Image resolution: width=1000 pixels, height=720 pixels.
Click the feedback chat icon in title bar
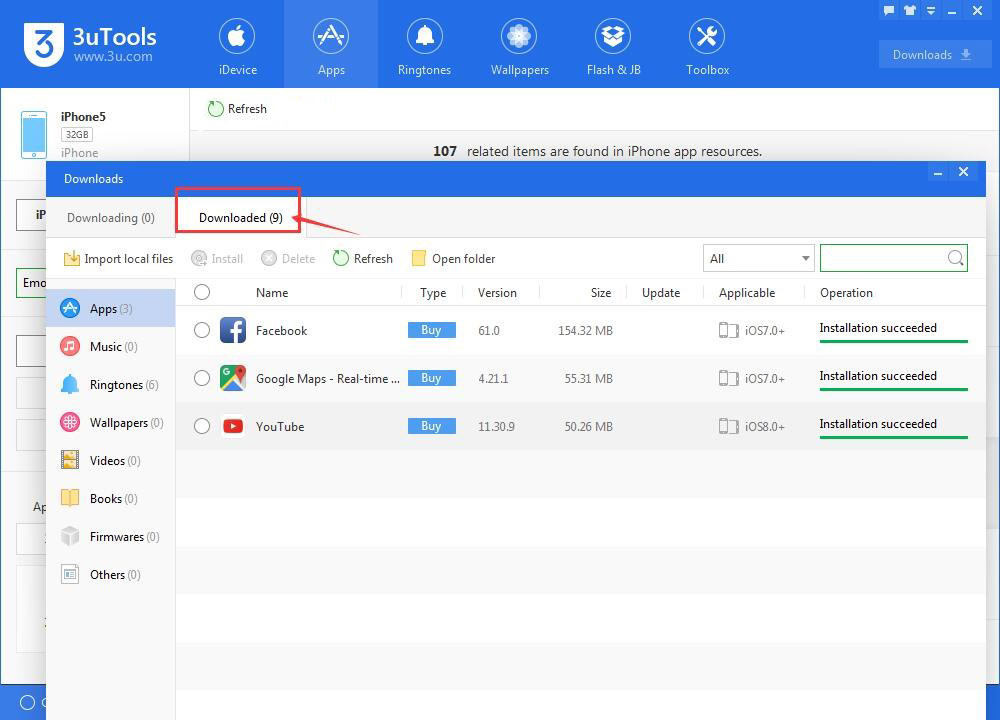tap(888, 10)
